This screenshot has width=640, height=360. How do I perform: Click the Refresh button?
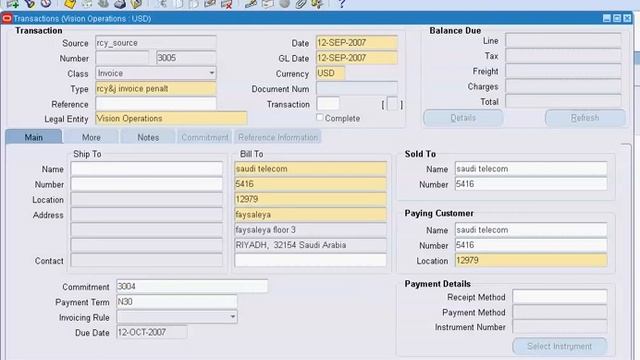(585, 118)
